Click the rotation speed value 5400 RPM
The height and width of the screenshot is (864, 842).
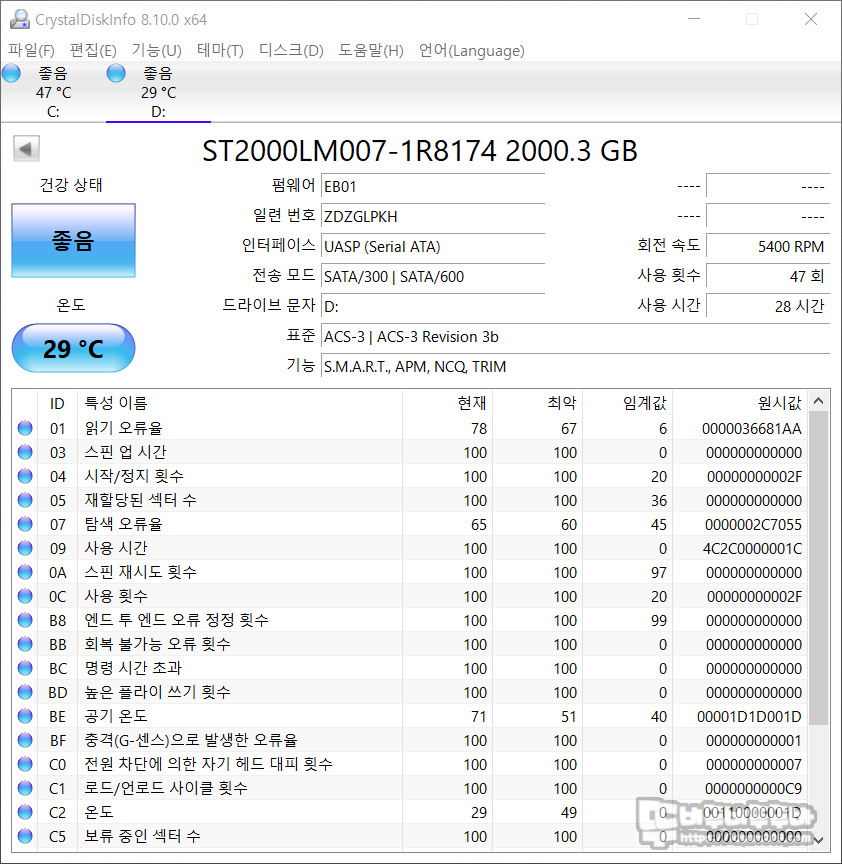[768, 246]
